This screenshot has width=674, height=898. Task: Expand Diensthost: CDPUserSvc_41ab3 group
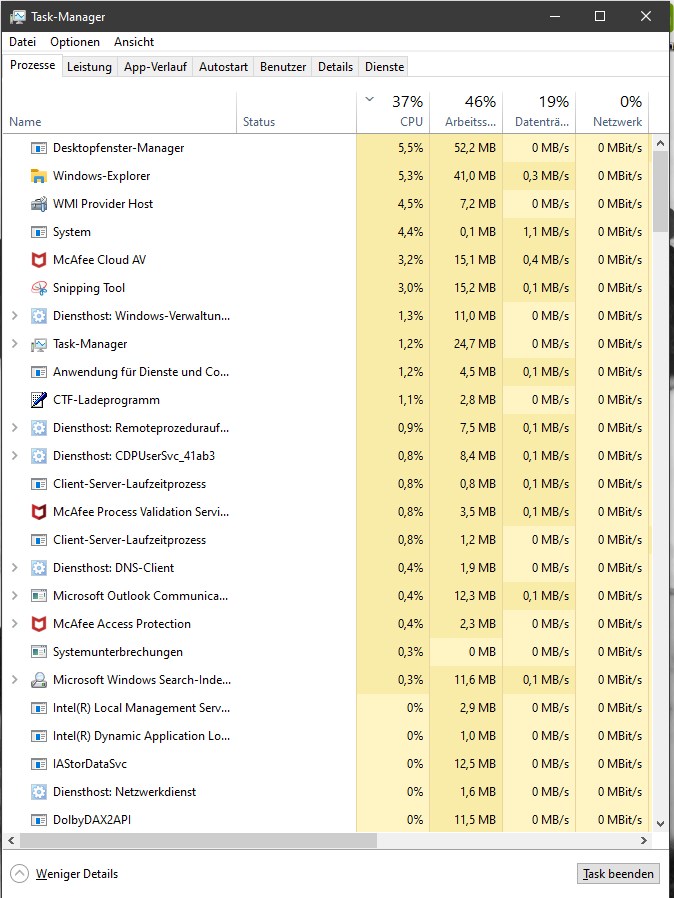[x=15, y=456]
